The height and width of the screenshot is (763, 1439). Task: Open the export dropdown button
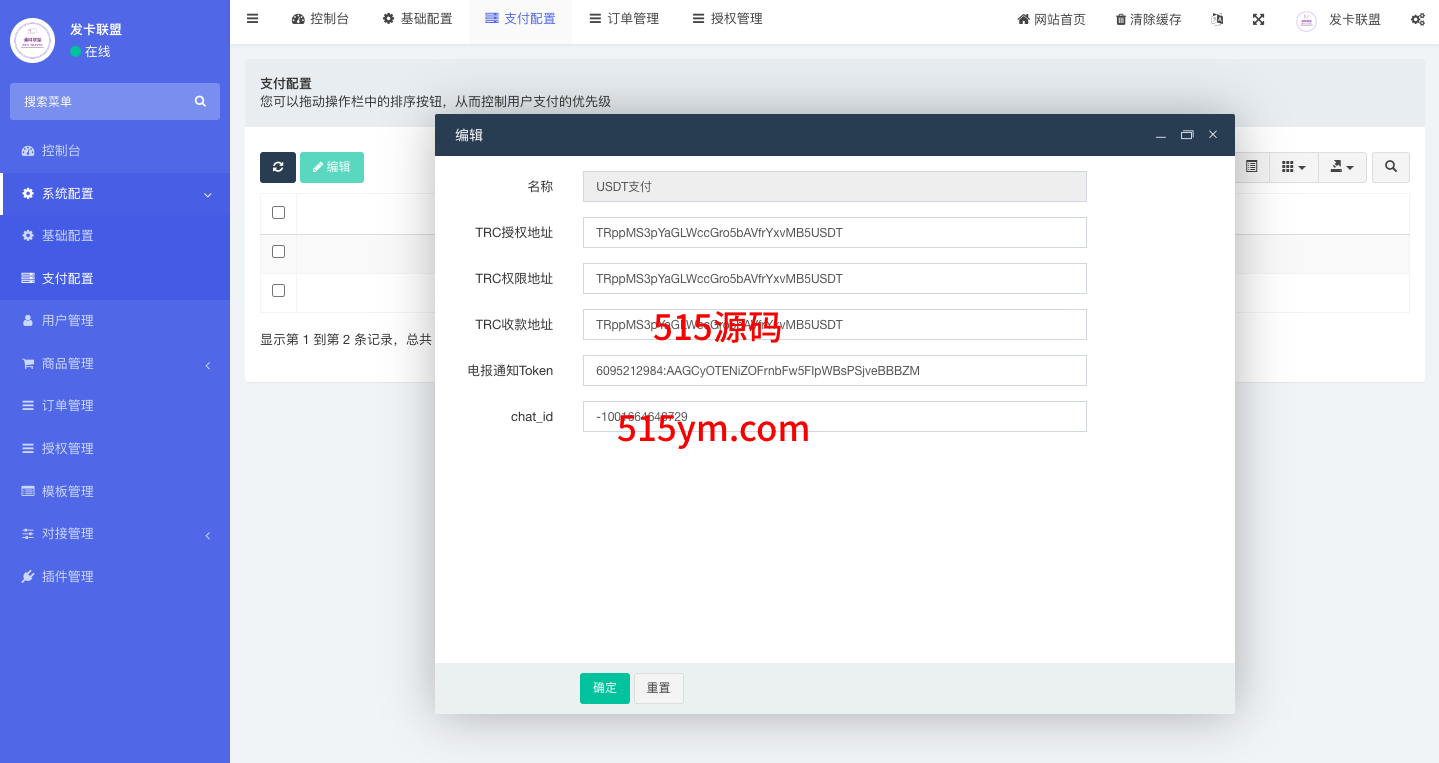click(x=1342, y=167)
